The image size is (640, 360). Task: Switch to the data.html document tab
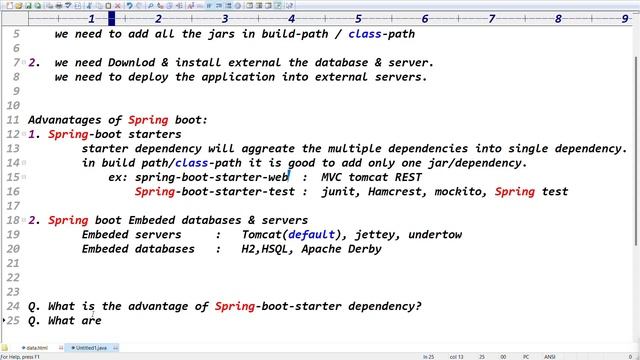coord(36,348)
